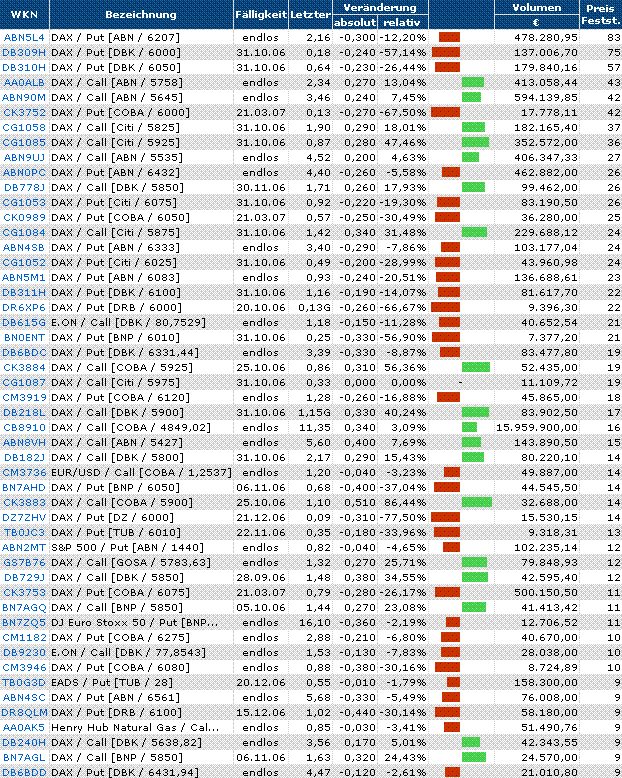
Task: Follow the CK3883 WKN link
Action: 24,503
